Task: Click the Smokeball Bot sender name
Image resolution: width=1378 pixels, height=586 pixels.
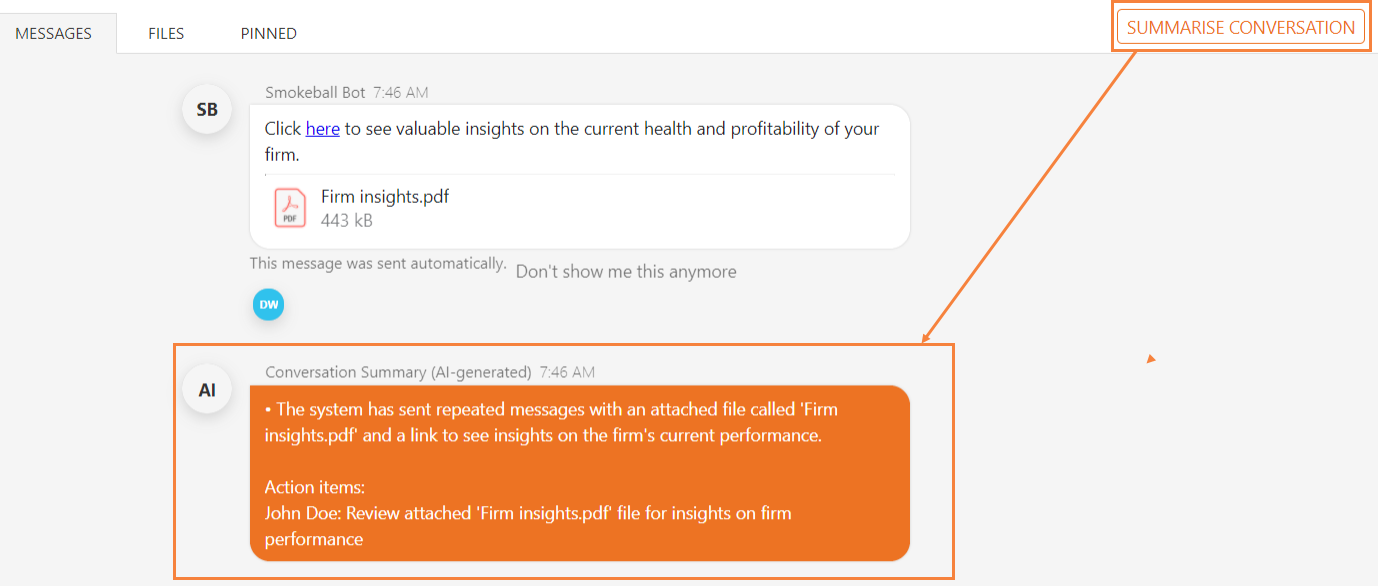Action: [x=315, y=92]
